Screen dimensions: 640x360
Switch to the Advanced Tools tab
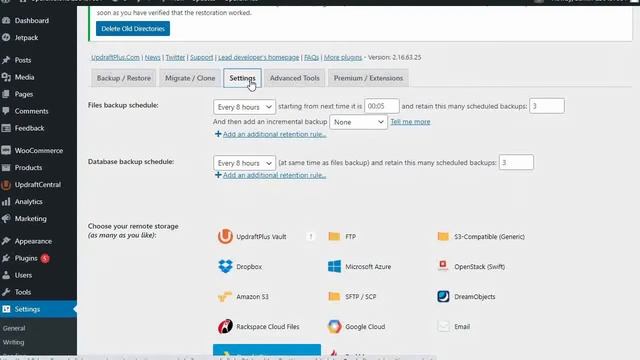[x=295, y=78]
